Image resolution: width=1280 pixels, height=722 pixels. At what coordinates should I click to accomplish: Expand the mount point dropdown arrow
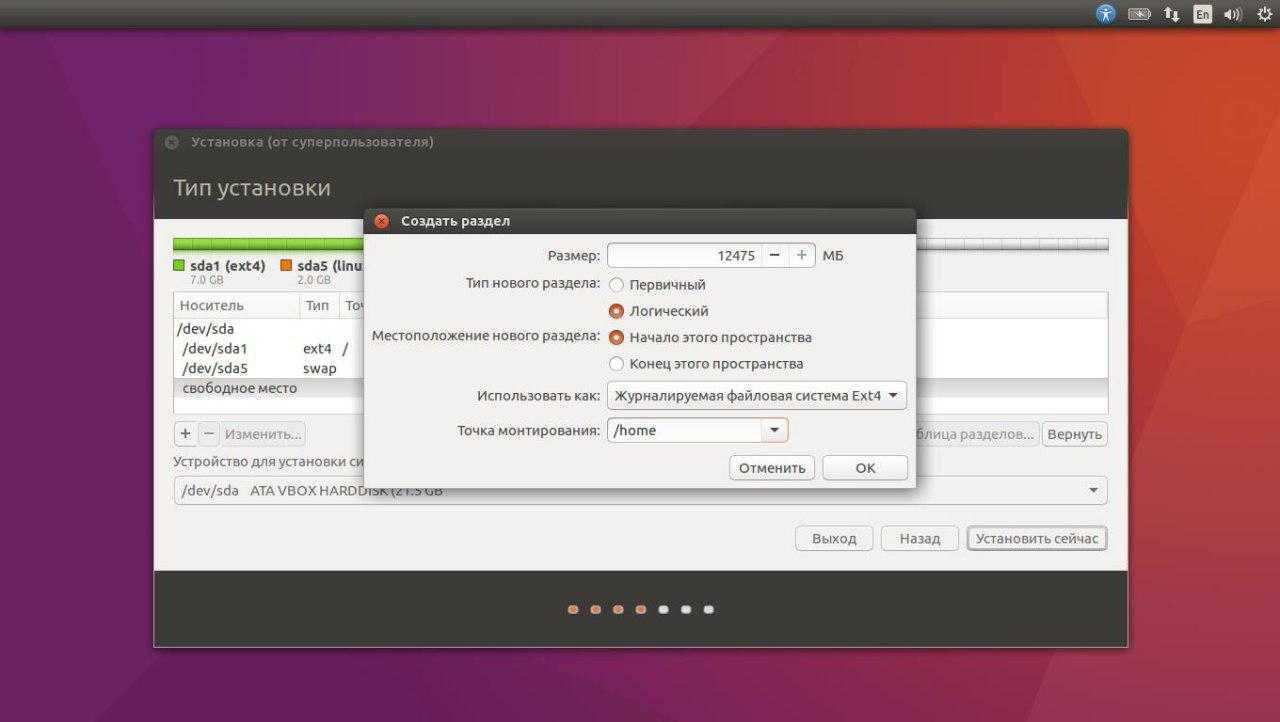774,431
